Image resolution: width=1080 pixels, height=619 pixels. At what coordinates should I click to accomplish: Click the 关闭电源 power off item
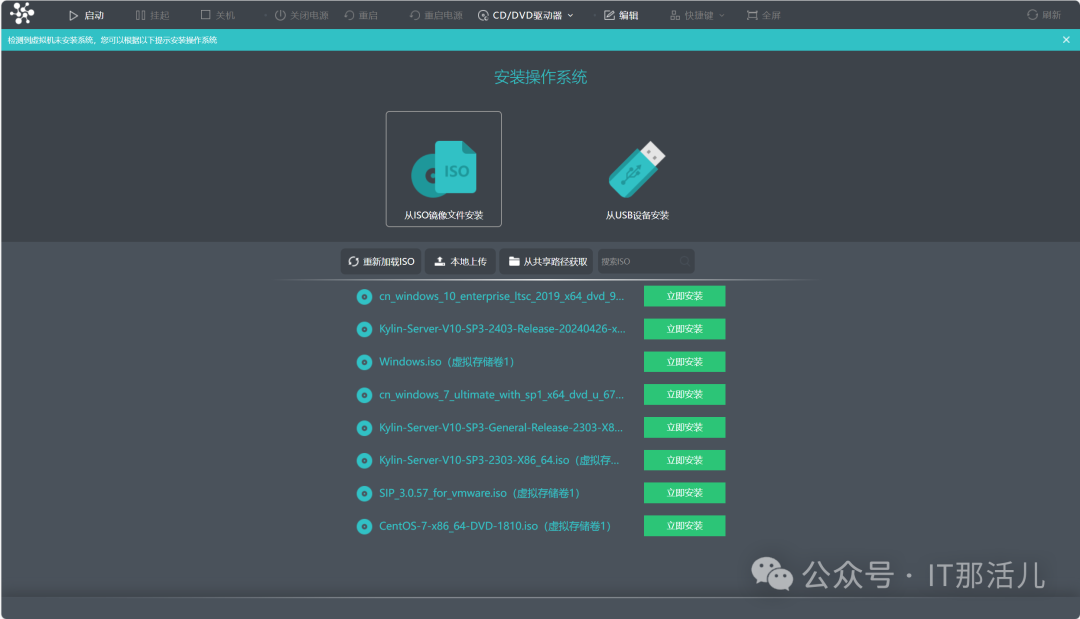point(302,15)
